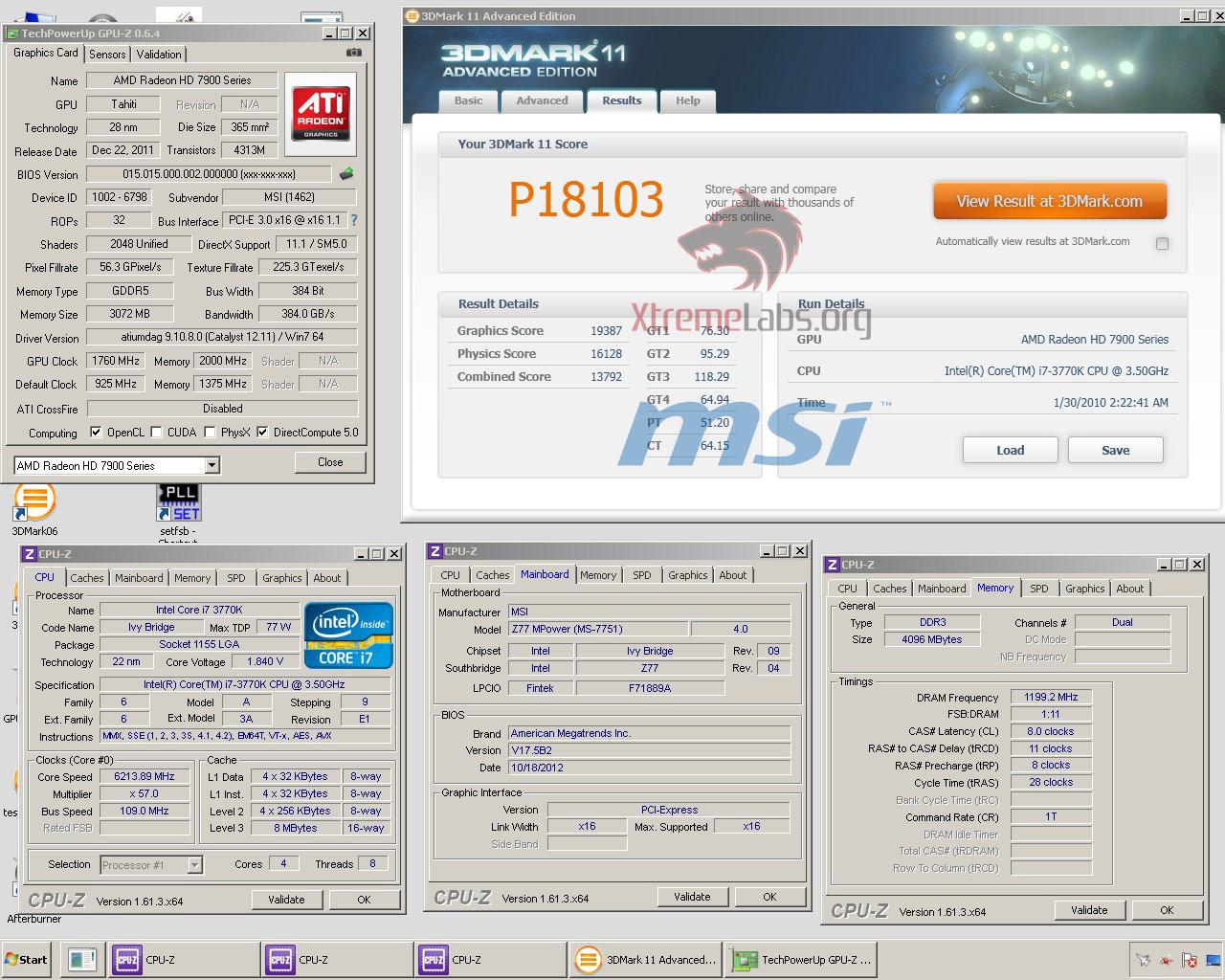Click View Result at 3DMark.com button
1225x980 pixels.
pyautogui.click(x=1049, y=201)
